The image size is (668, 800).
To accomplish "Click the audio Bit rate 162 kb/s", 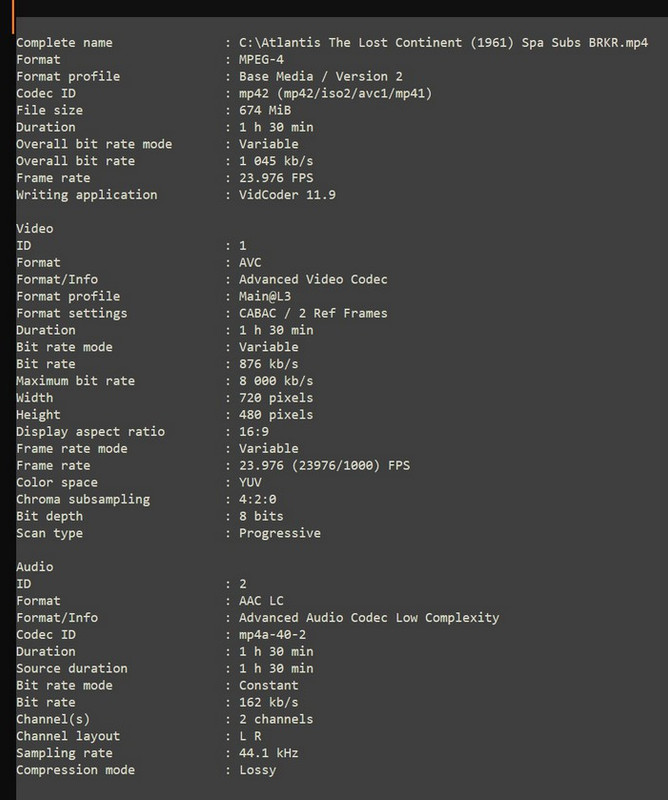I will click(268, 702).
